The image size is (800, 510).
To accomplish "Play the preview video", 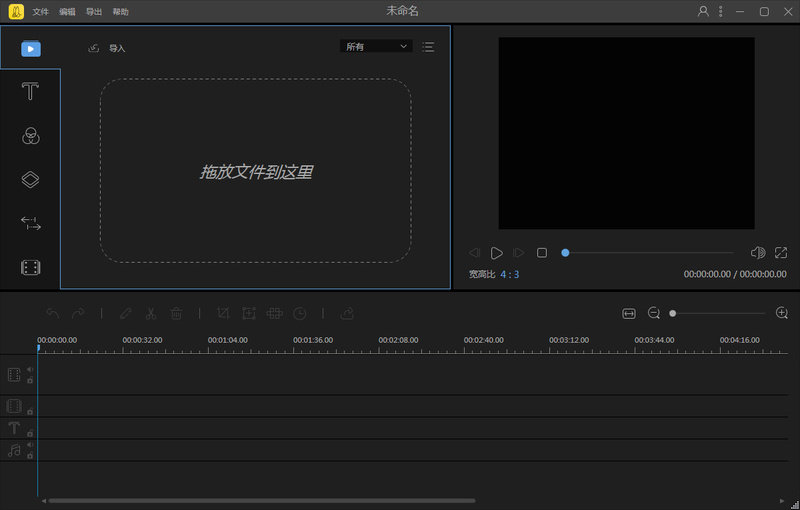I will [496, 253].
